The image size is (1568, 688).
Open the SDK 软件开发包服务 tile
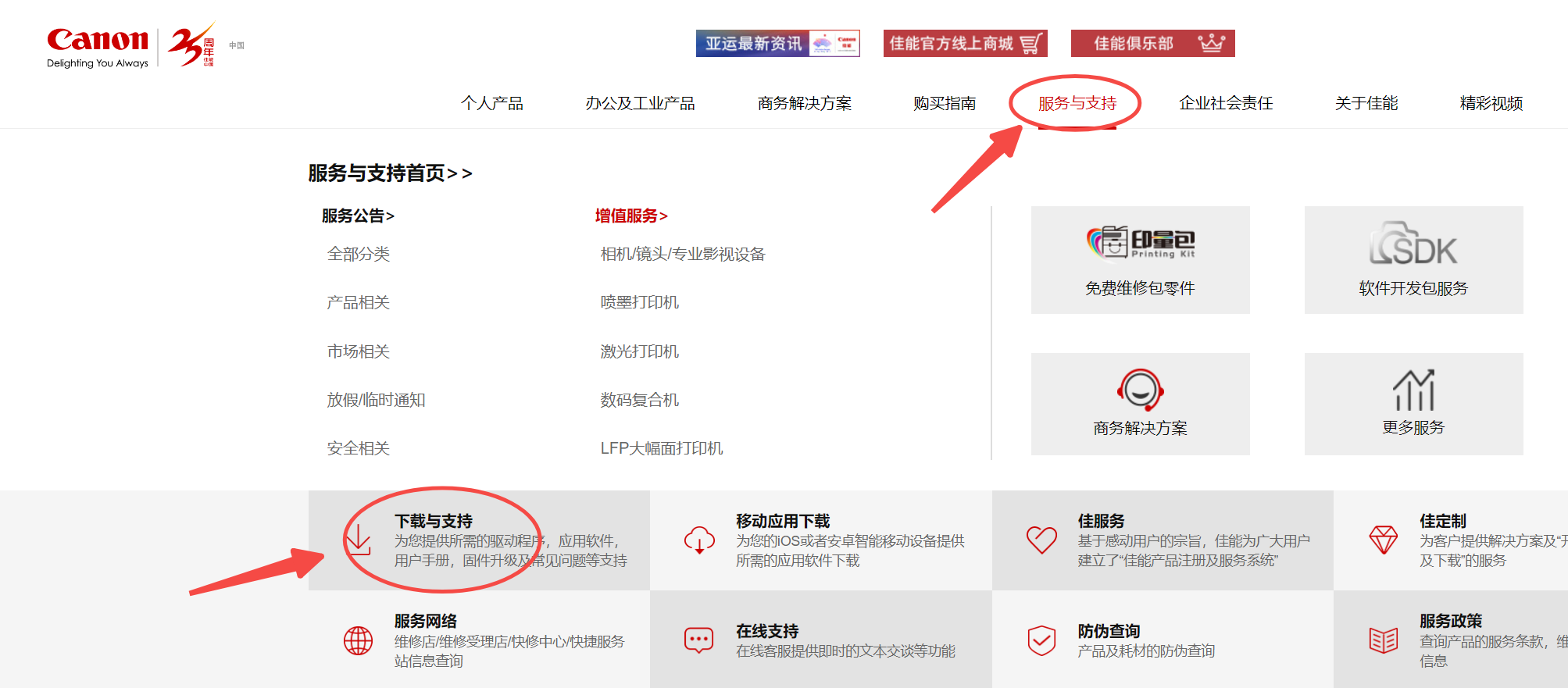1413,260
